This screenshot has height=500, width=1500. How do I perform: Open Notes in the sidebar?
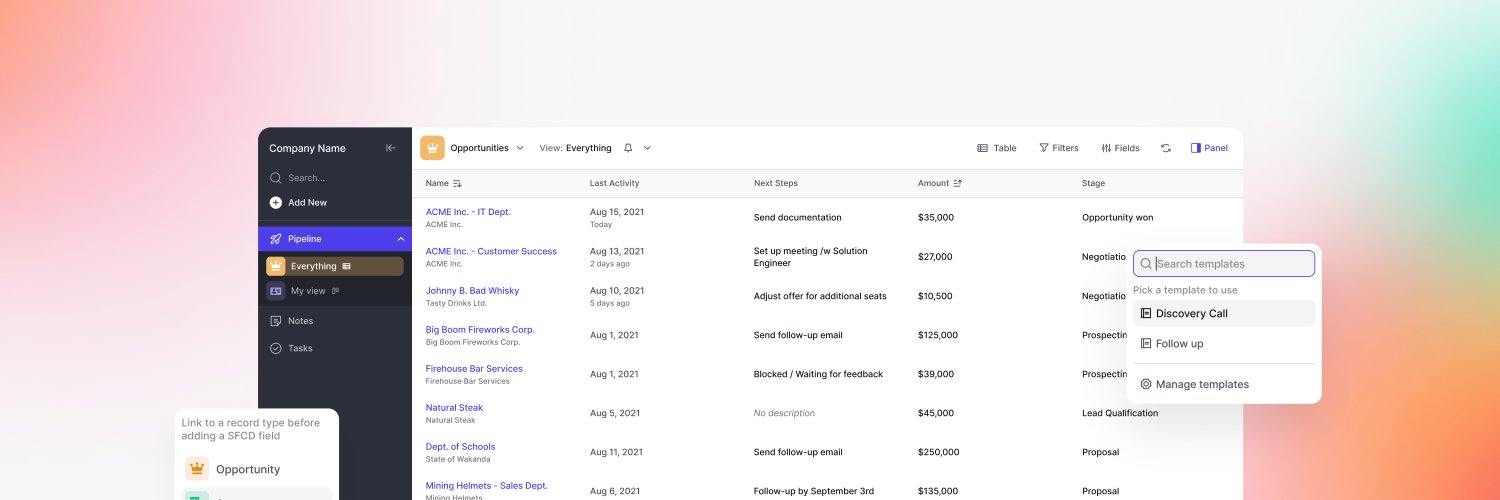point(300,321)
